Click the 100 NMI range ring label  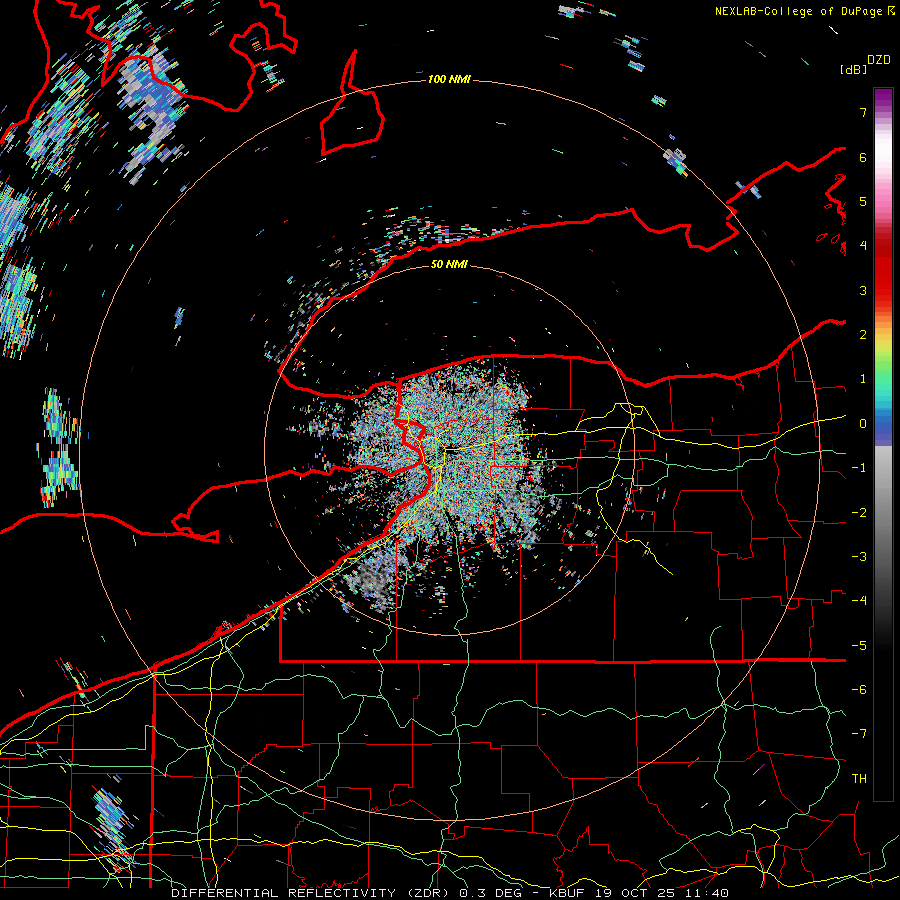449,79
